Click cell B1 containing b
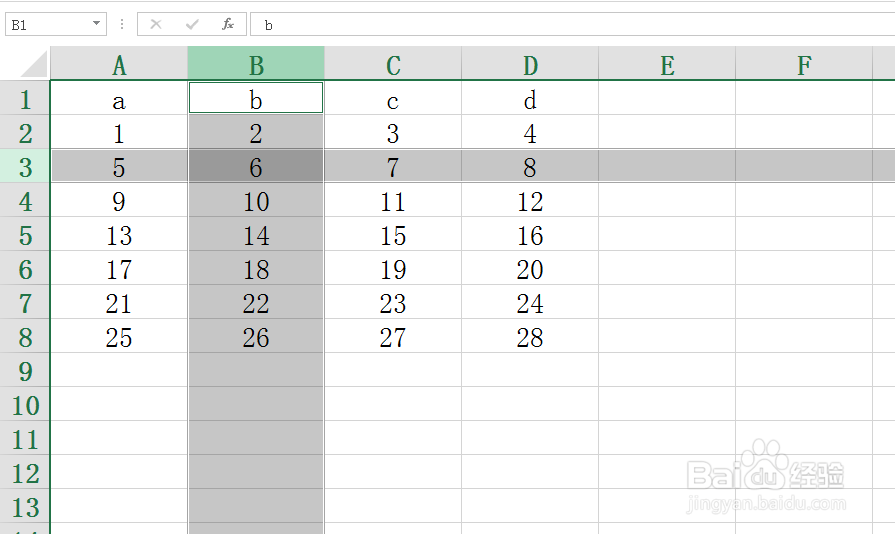The image size is (895, 534). (x=256, y=98)
